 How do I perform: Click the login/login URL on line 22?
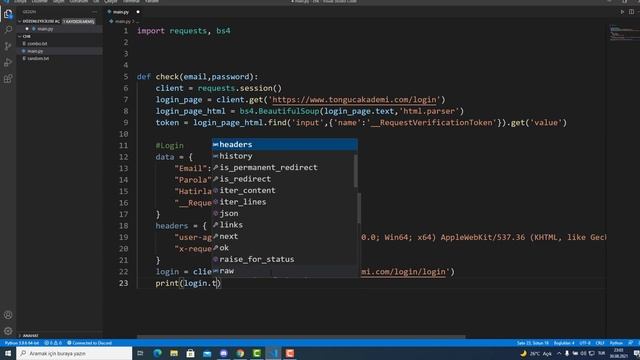tap(403, 272)
